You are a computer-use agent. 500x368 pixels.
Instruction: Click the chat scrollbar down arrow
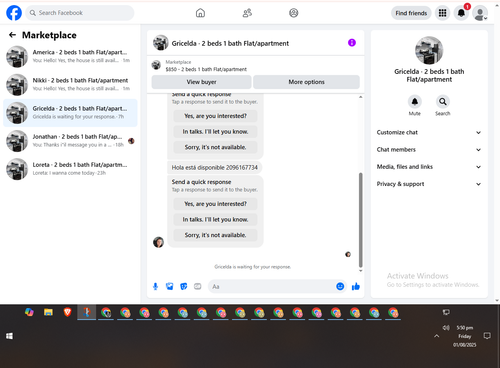point(361,271)
